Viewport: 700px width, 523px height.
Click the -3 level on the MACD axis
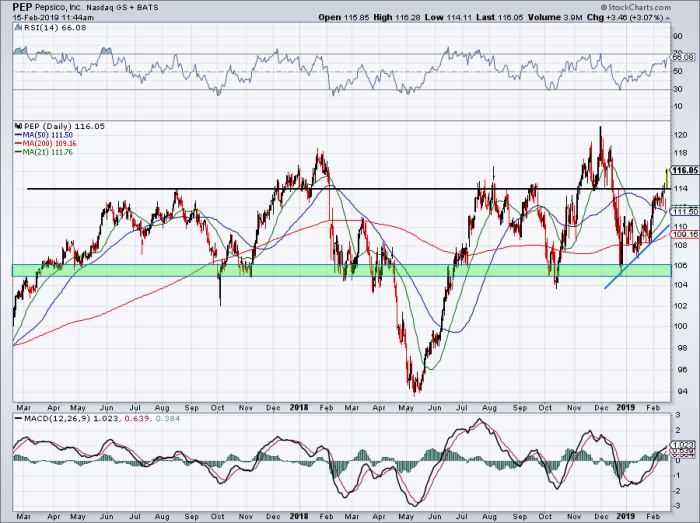pyautogui.click(x=677, y=506)
